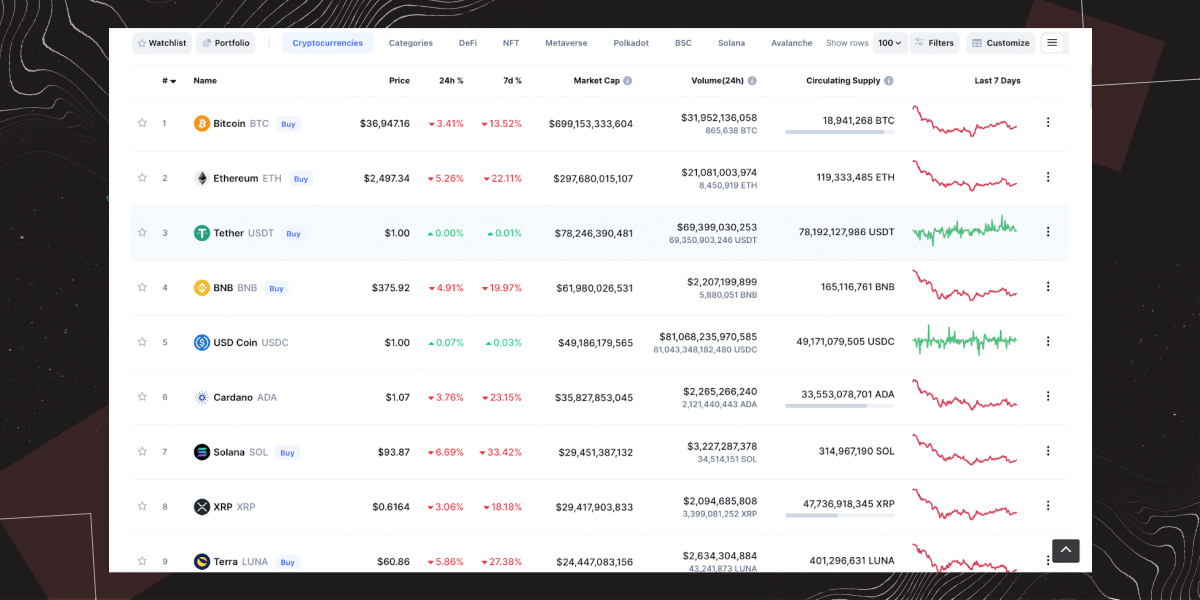The height and width of the screenshot is (600, 1200).
Task: Open the Portfolio button
Action: click(225, 43)
